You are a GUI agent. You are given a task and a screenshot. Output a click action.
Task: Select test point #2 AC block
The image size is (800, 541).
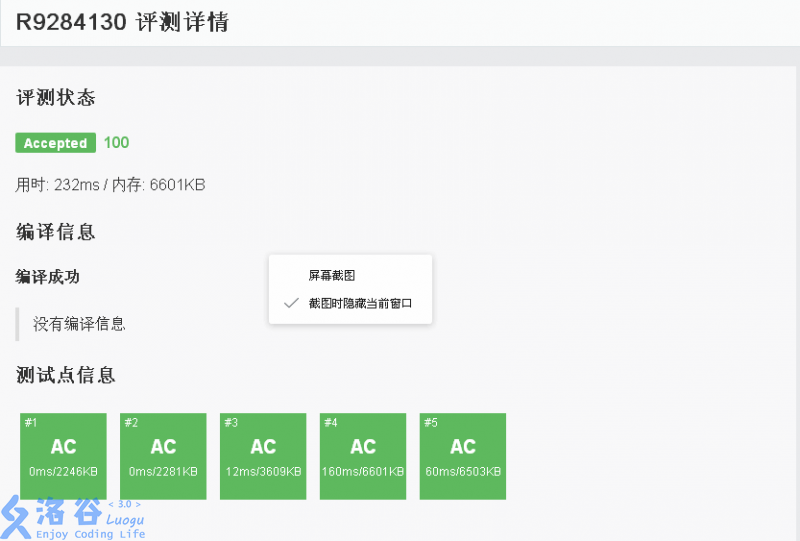(x=163, y=455)
